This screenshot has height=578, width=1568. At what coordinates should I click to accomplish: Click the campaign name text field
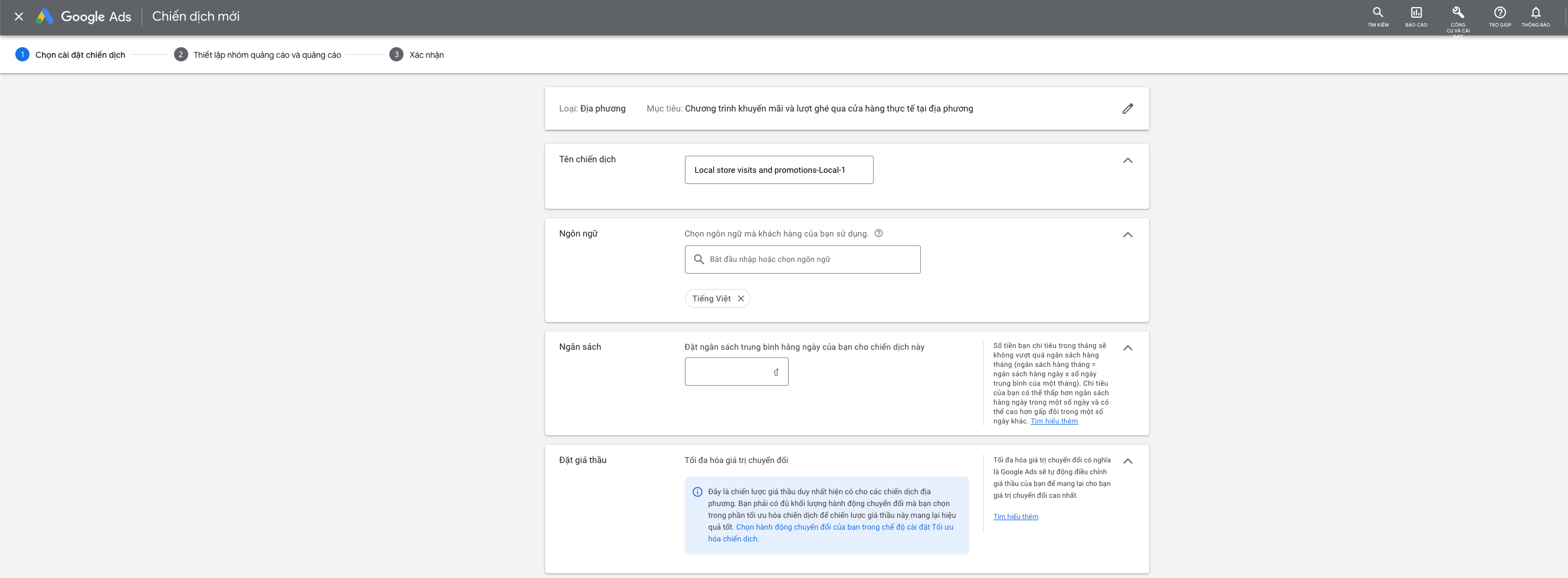tap(779, 170)
